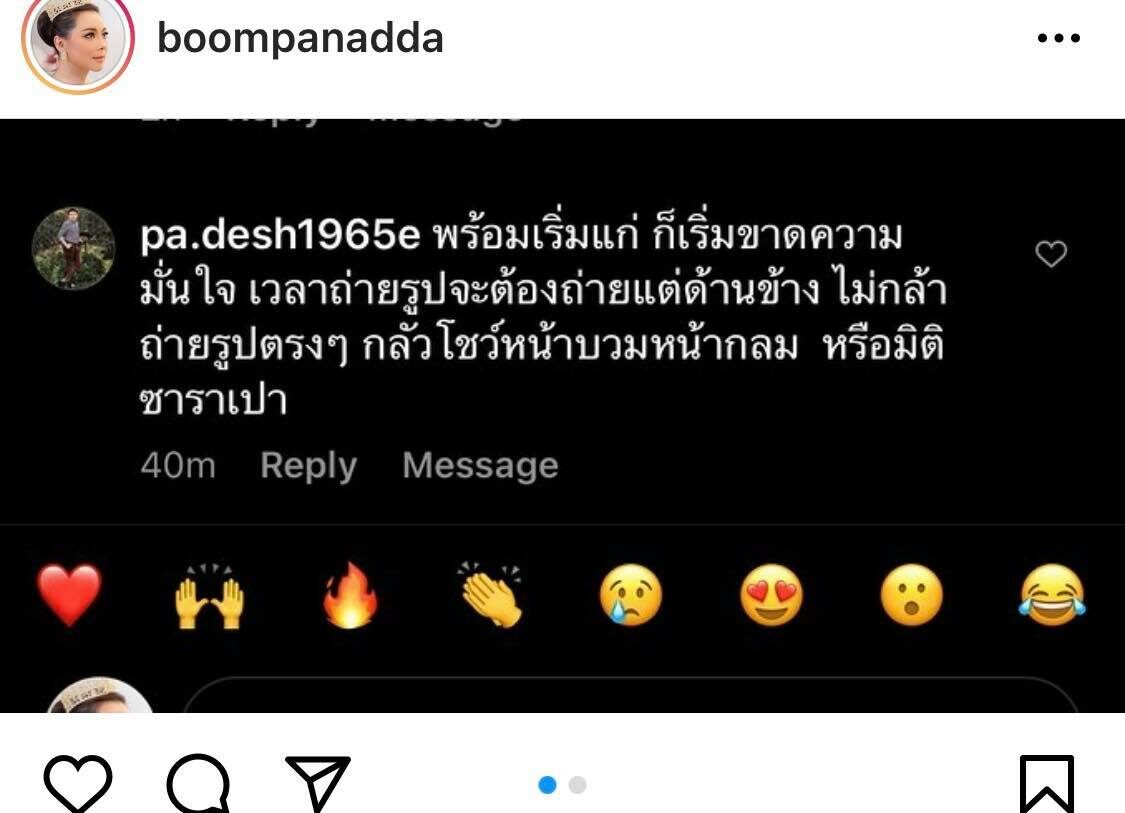Open comments with speech bubble icon
This screenshot has height=813, width=1125.
tap(199, 784)
